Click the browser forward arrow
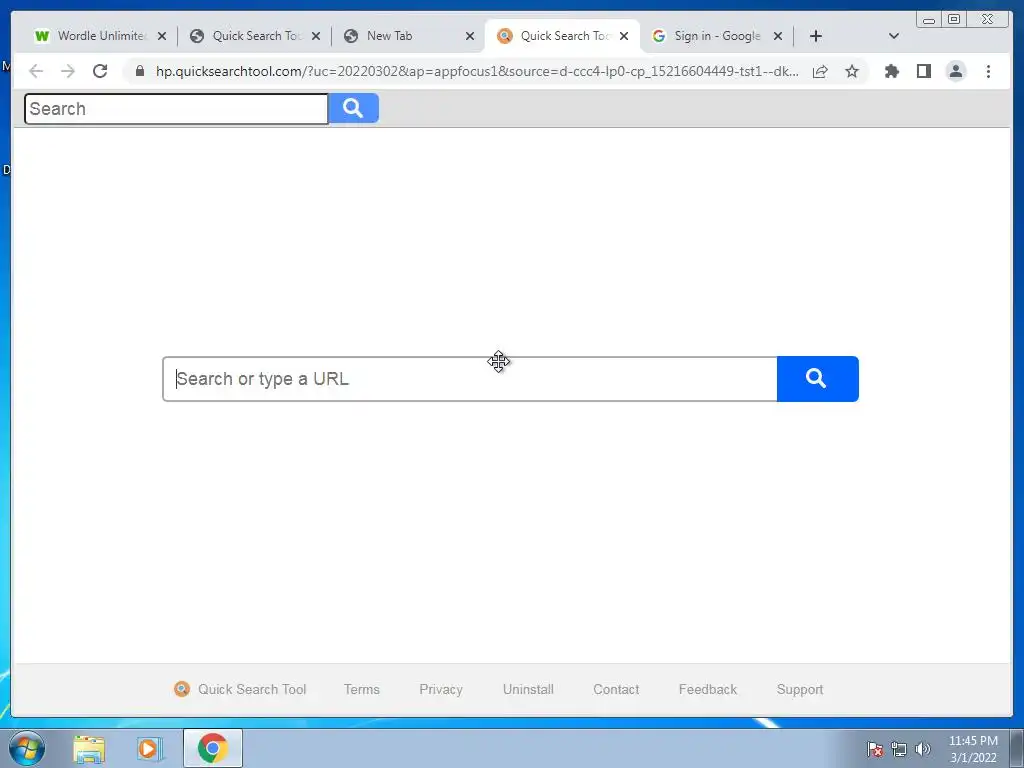 tap(68, 71)
